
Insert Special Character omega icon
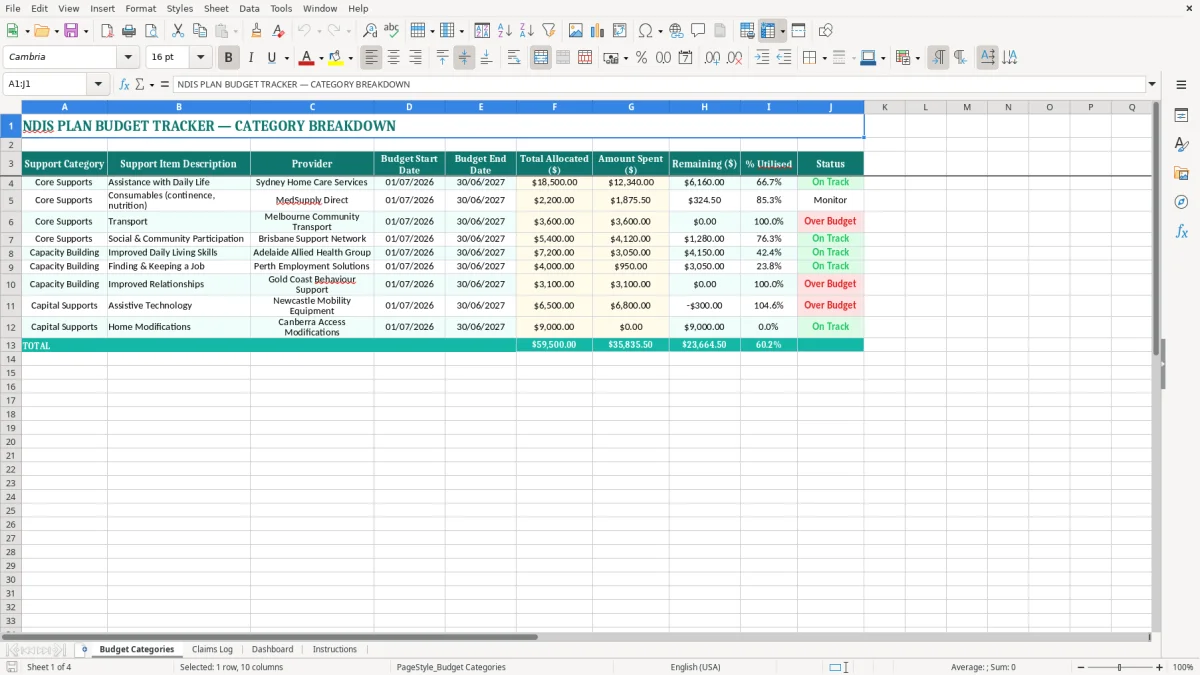point(645,31)
